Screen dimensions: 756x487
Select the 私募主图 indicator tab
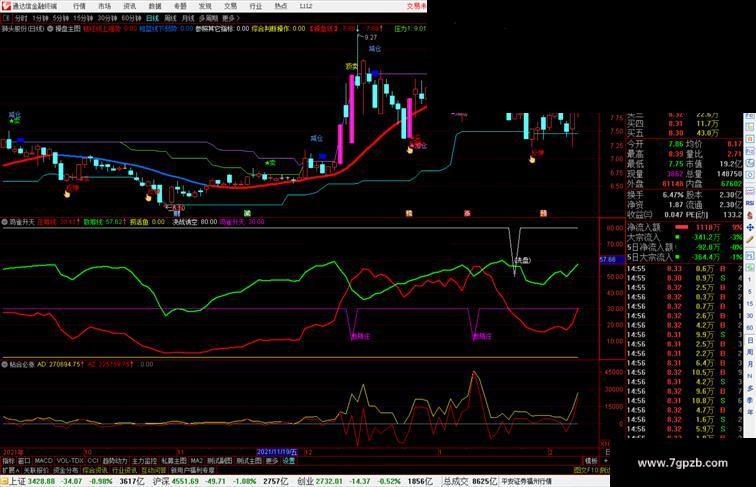click(x=174, y=461)
